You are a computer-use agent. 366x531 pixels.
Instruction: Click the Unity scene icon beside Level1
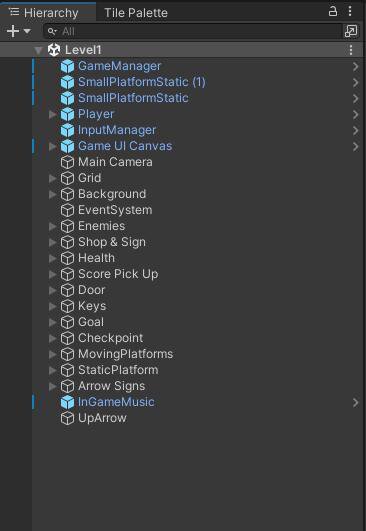(54, 50)
